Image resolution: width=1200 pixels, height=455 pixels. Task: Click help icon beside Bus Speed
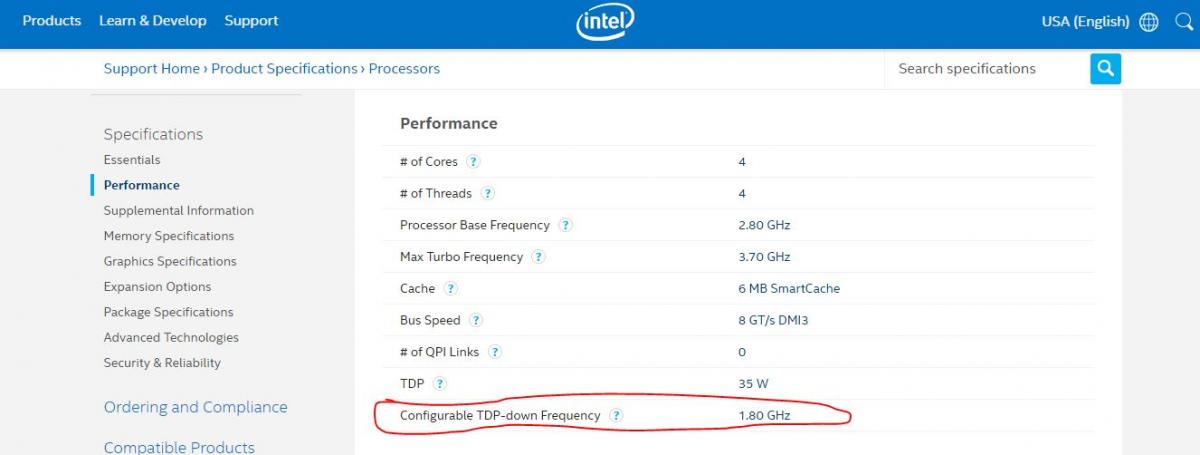coord(476,320)
